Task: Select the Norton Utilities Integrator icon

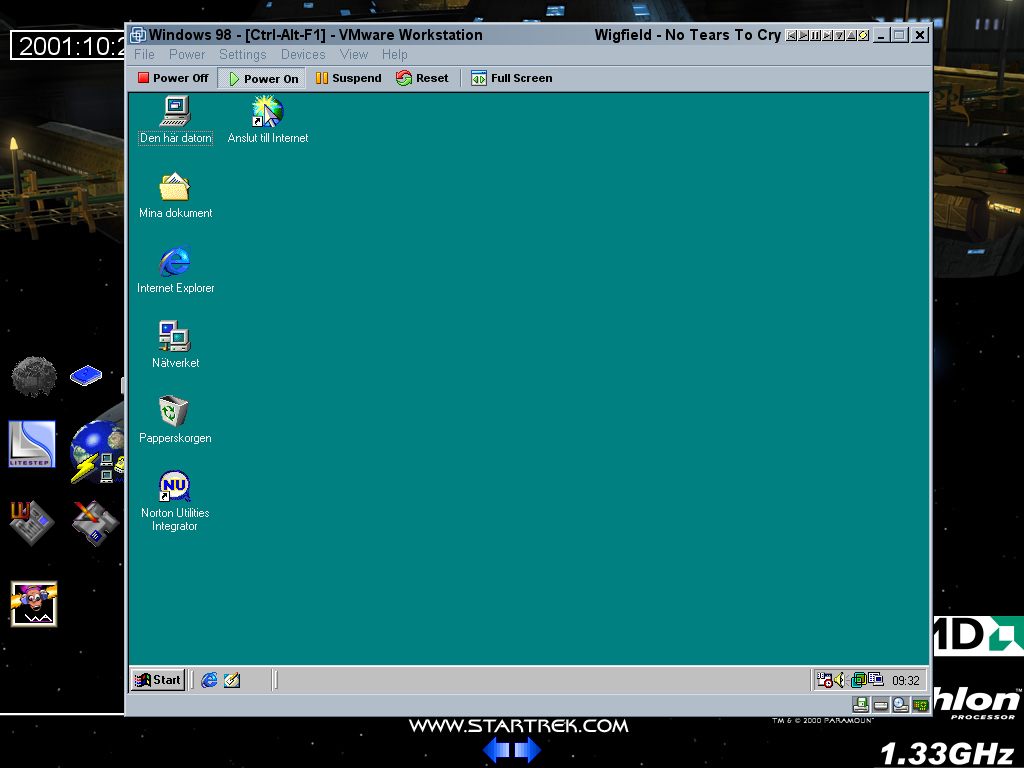Action: pos(175,502)
